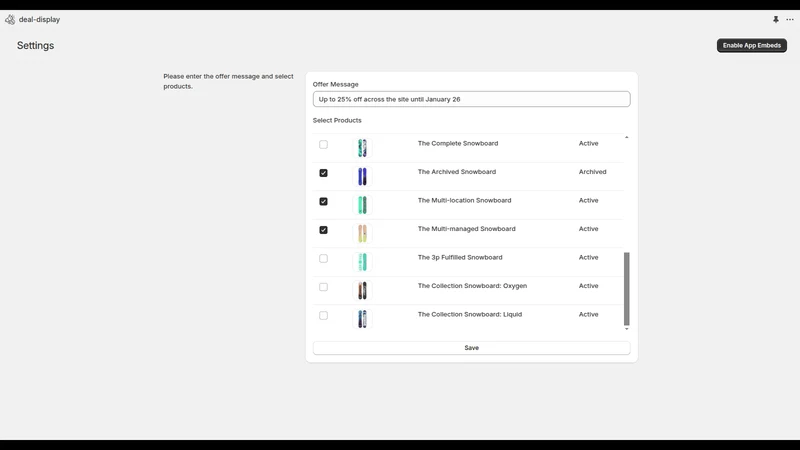
Task: Click the deal-display app logo icon
Action: click(10, 19)
